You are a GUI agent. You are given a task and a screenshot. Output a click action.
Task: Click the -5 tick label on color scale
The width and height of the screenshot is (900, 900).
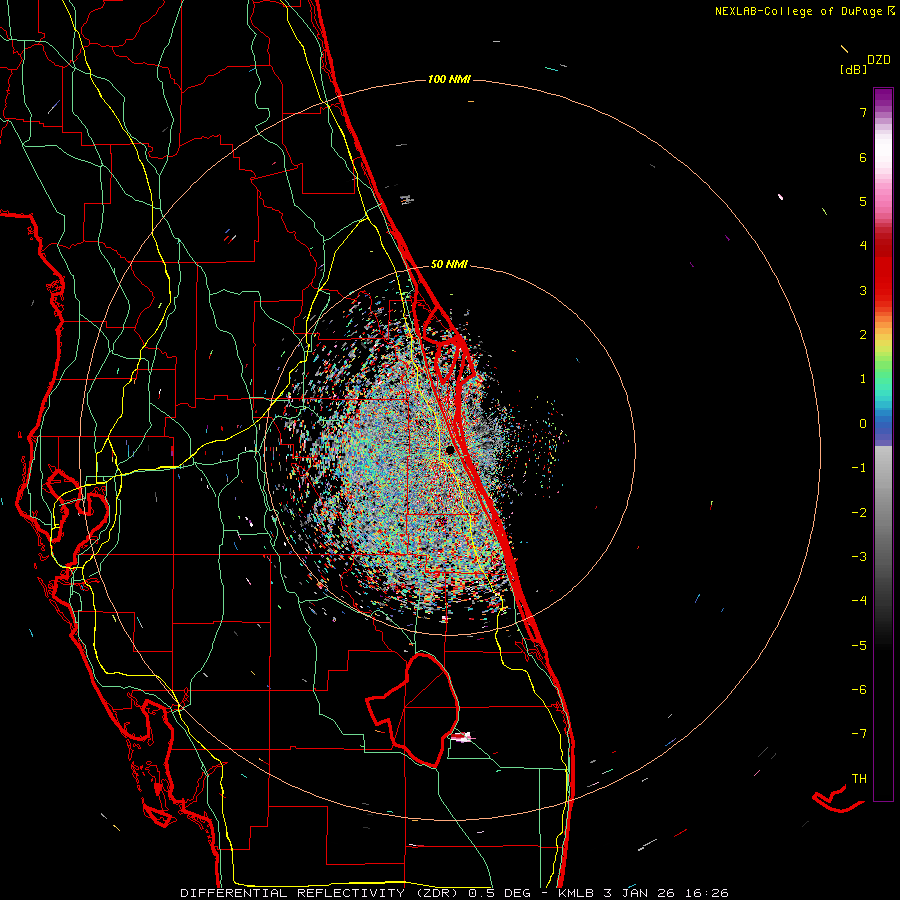pyautogui.click(x=859, y=646)
